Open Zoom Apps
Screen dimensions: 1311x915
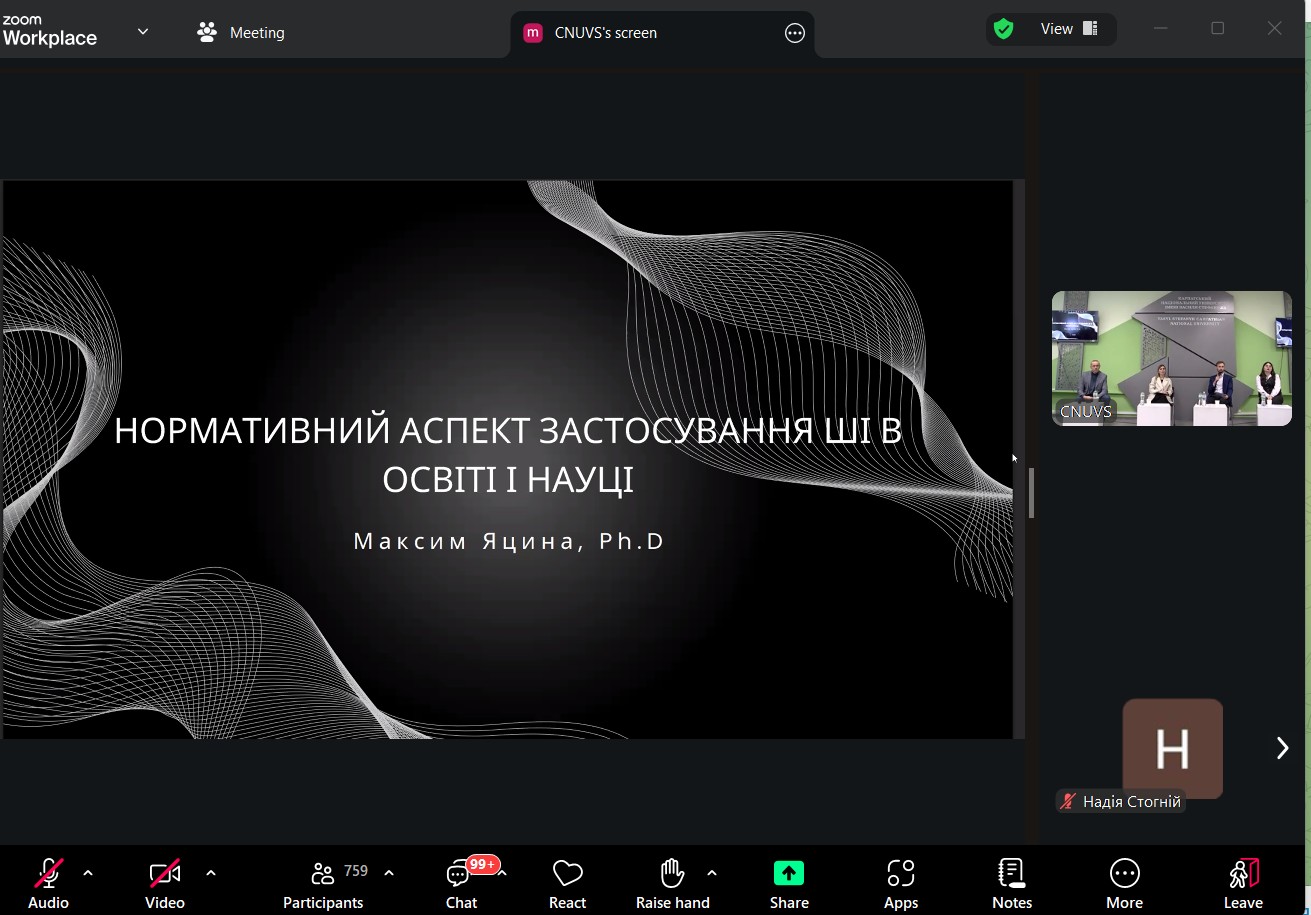click(x=900, y=872)
